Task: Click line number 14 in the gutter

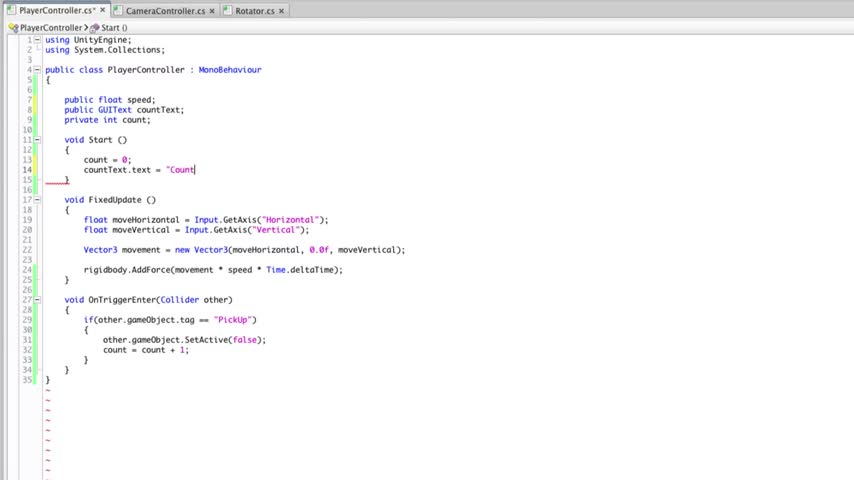Action: click(x=27, y=170)
